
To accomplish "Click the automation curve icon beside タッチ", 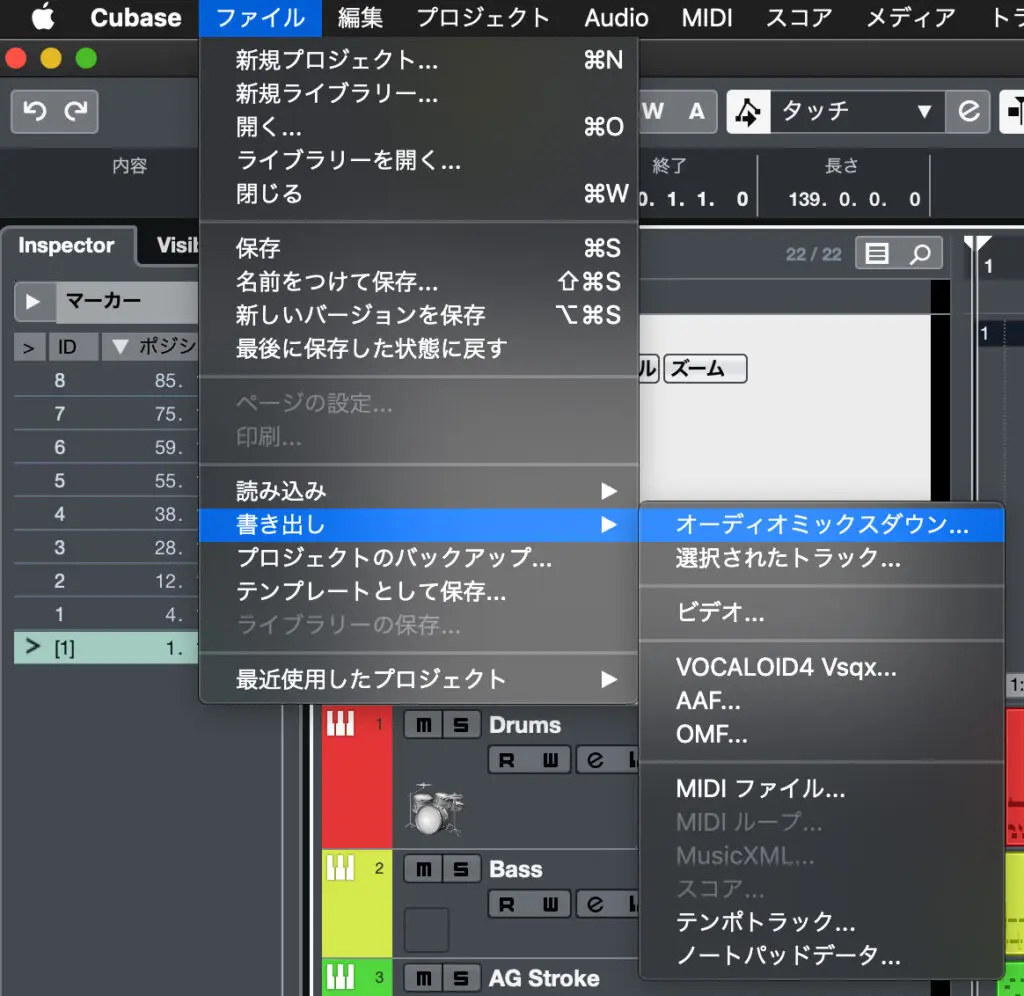I will tap(749, 112).
